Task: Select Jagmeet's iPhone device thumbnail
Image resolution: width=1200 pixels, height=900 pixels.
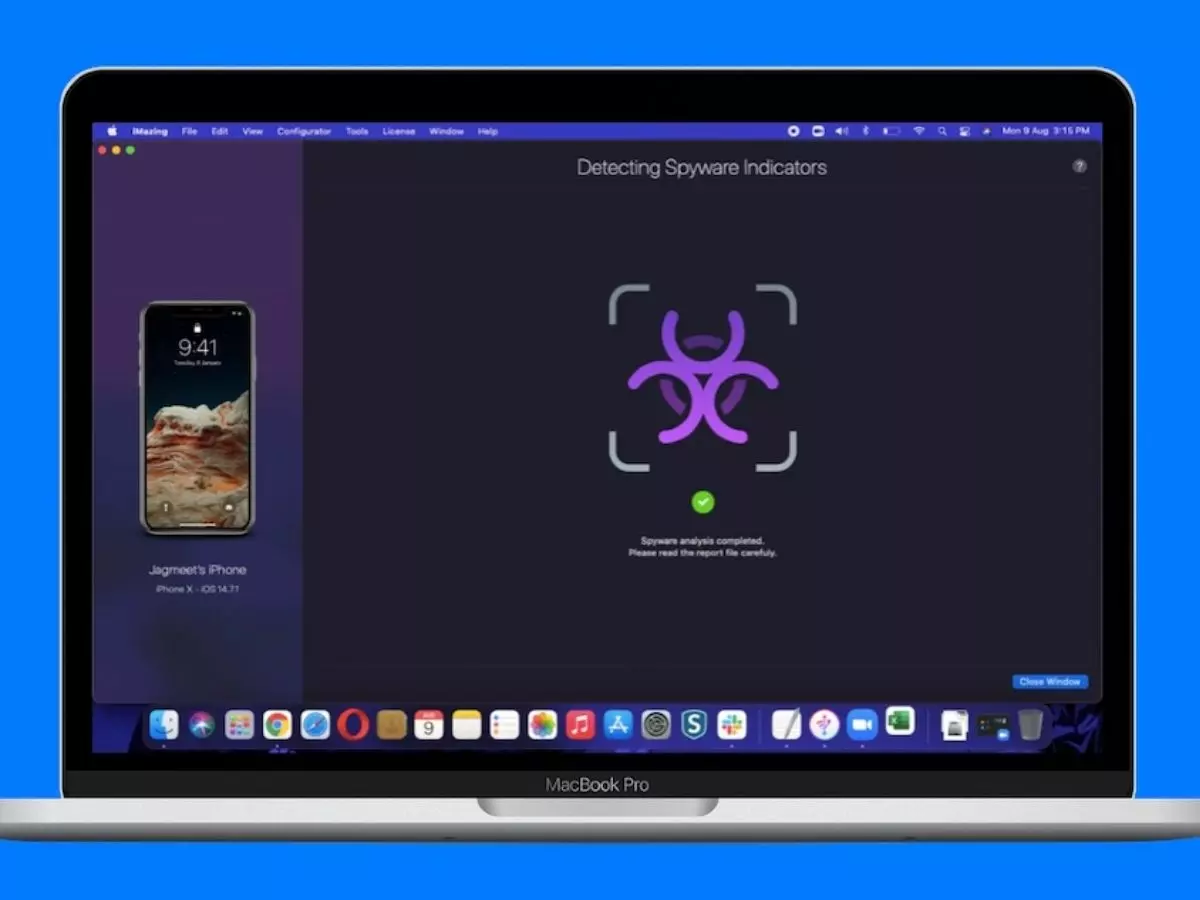Action: click(197, 418)
